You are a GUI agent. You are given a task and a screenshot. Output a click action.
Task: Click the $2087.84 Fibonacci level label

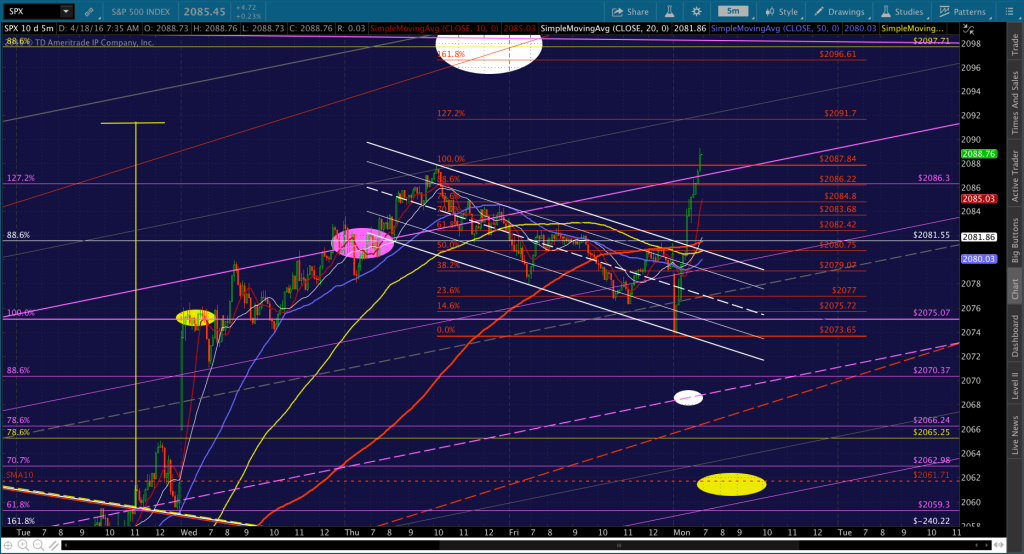[x=838, y=159]
